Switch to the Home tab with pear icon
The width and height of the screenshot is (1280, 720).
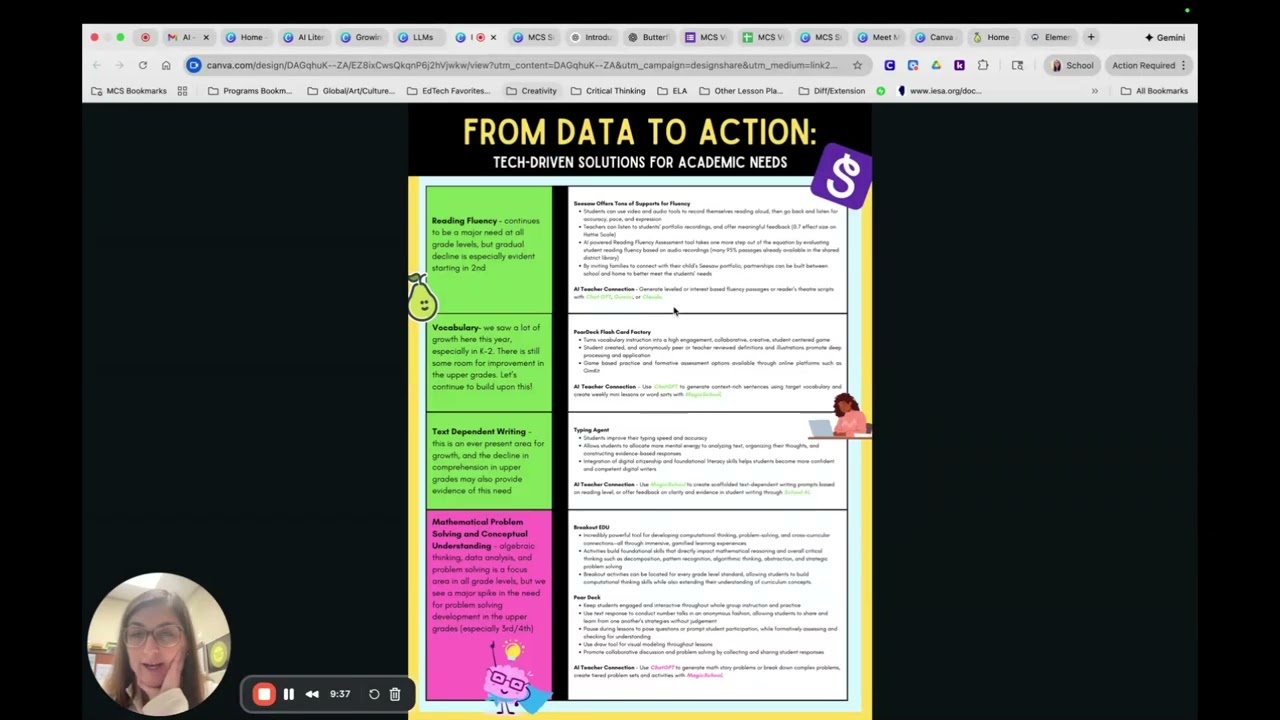(992, 37)
